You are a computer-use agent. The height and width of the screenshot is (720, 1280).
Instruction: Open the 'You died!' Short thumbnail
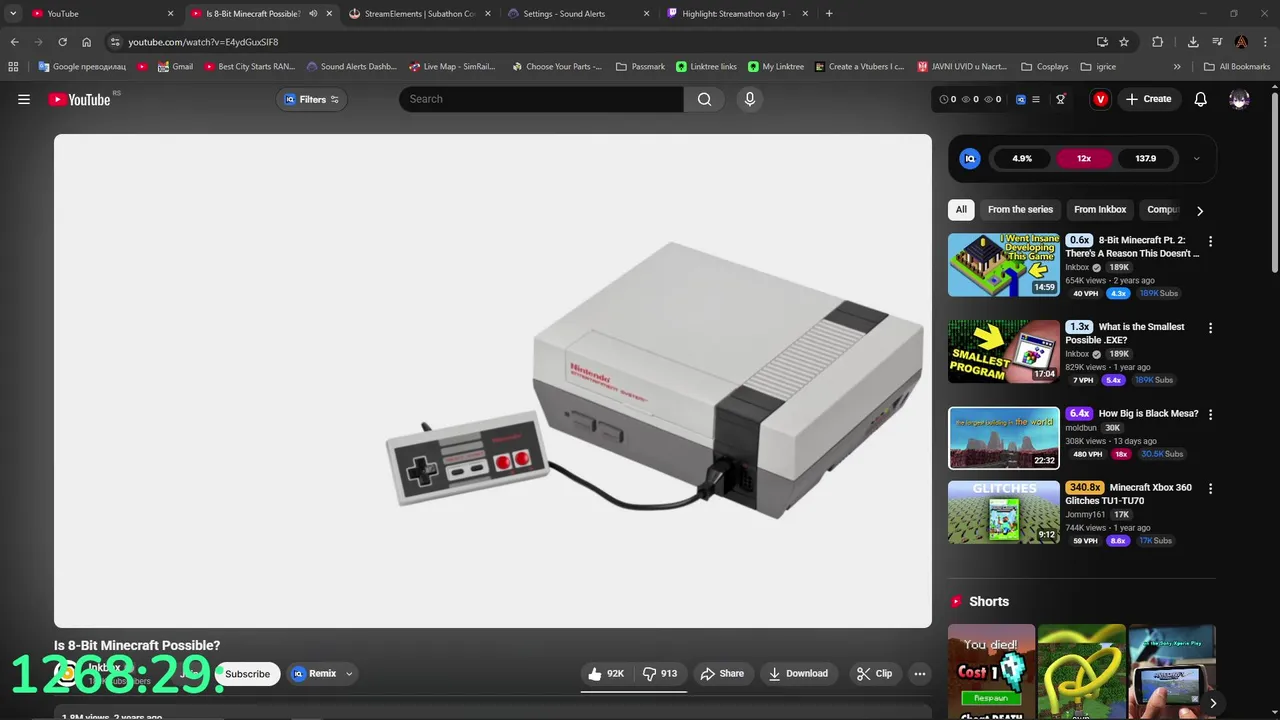(x=991, y=672)
